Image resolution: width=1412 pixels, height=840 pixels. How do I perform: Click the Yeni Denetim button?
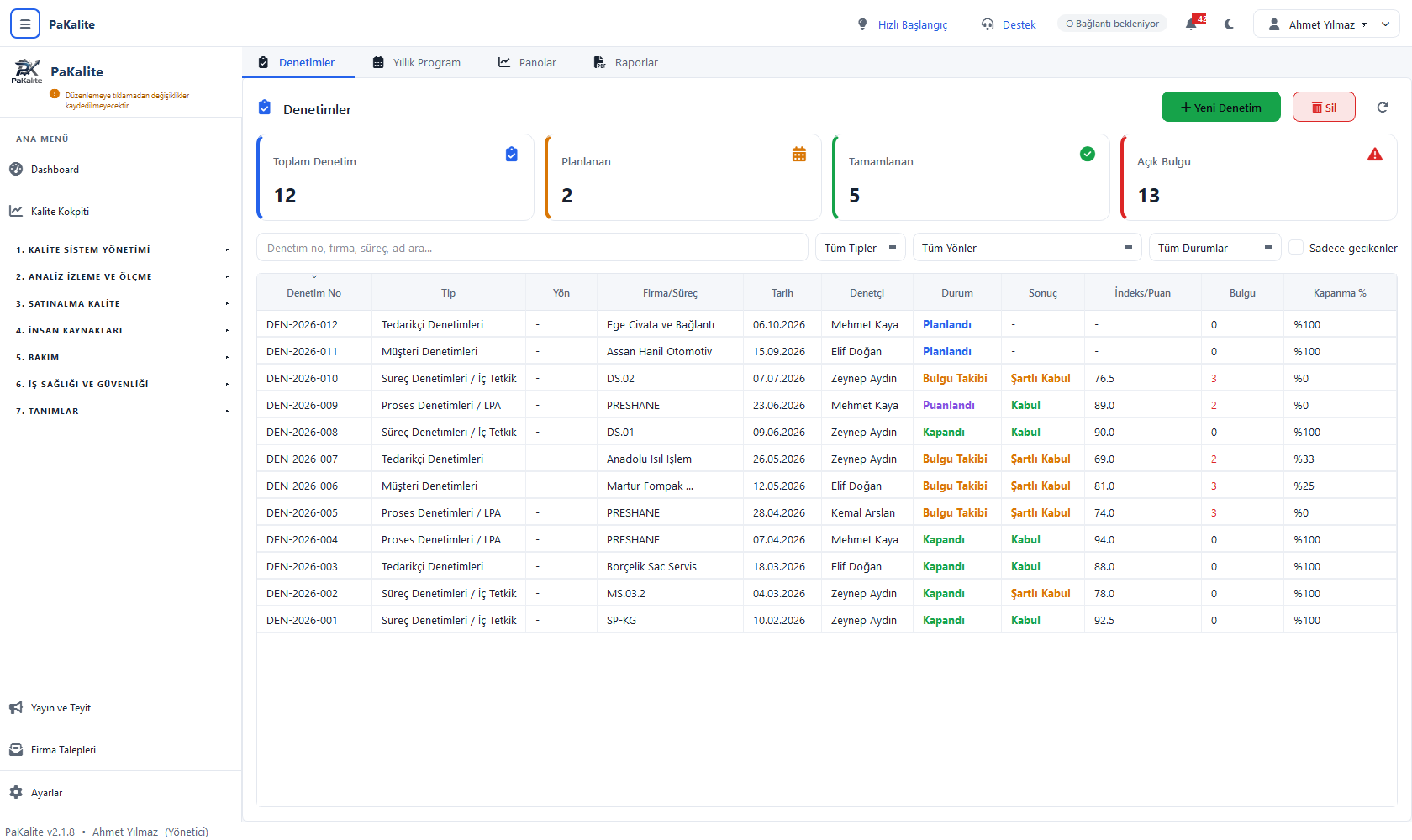click(1221, 107)
